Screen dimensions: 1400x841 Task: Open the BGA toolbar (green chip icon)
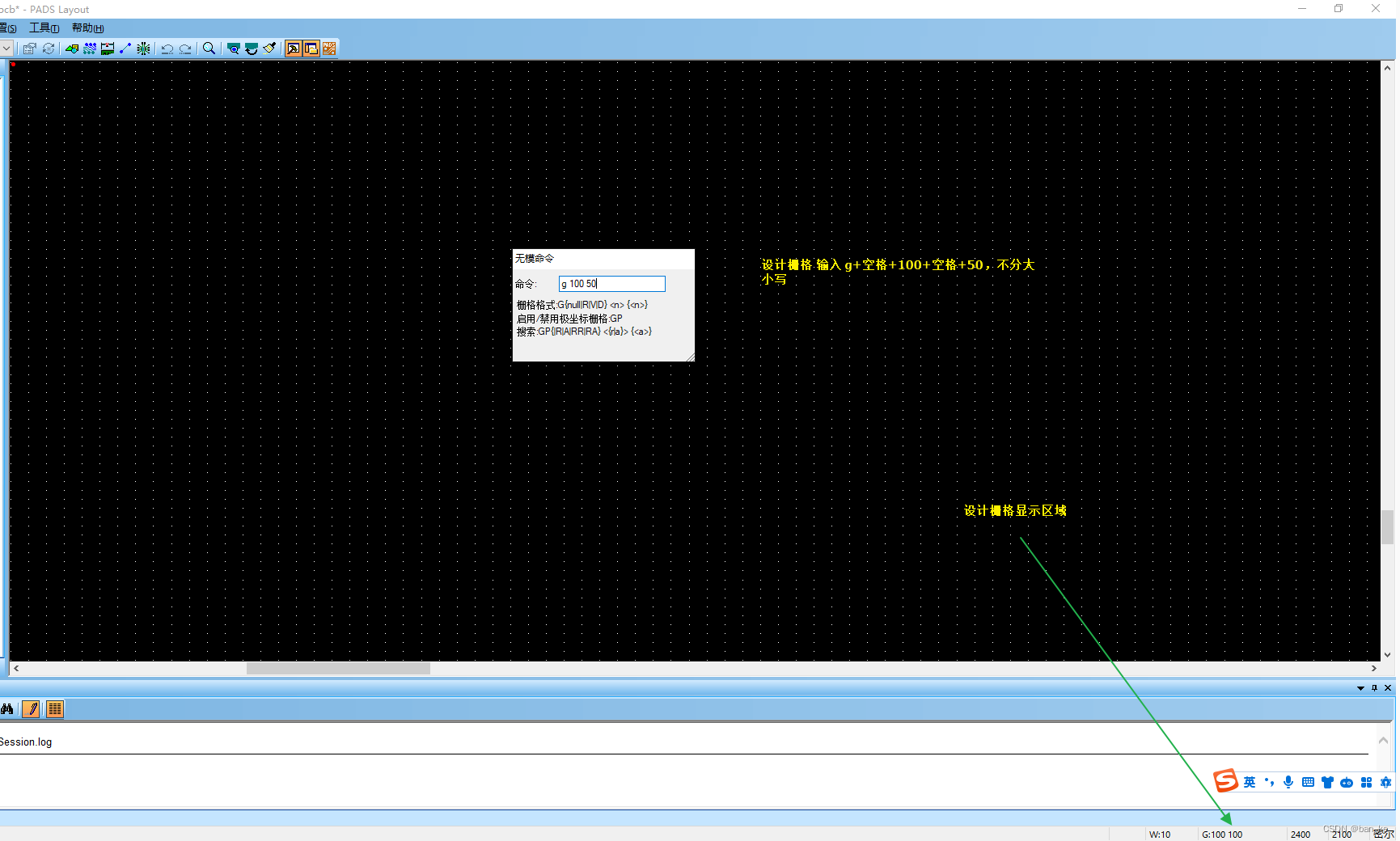pos(143,49)
